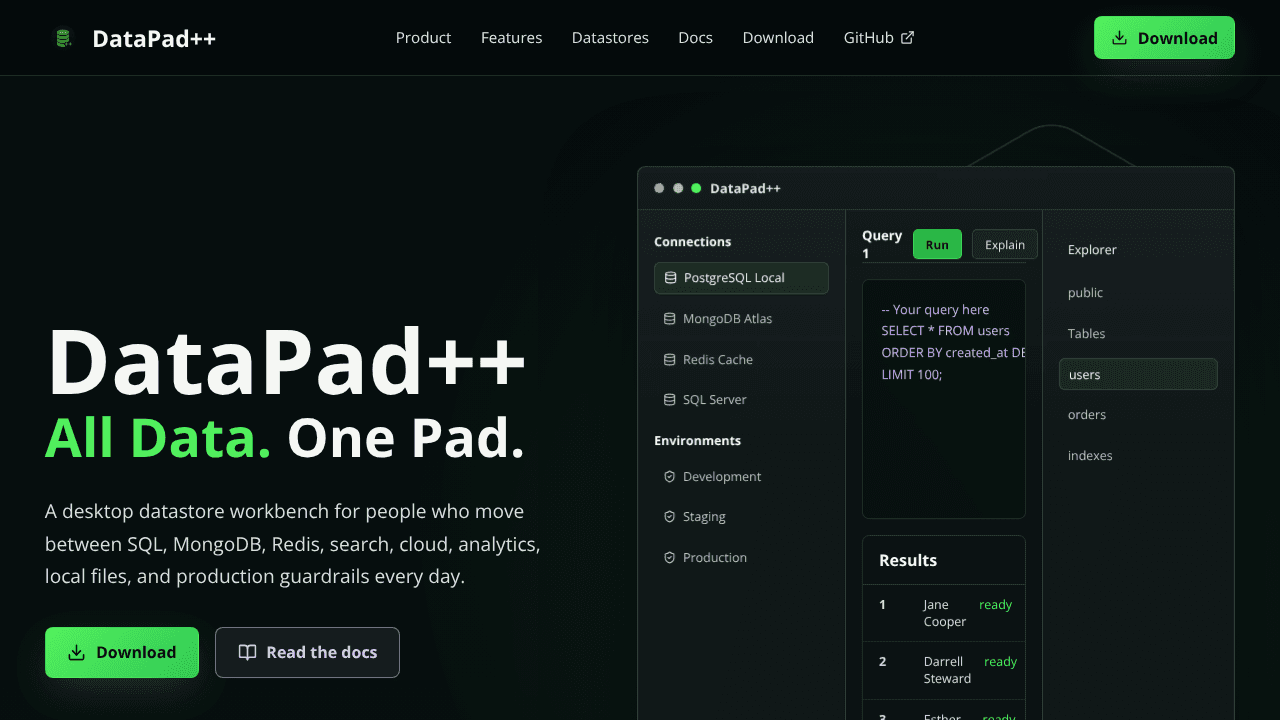This screenshot has height=720, width=1280.
Task: Click the external-link icon beside GitHub
Action: pyautogui.click(x=907, y=38)
